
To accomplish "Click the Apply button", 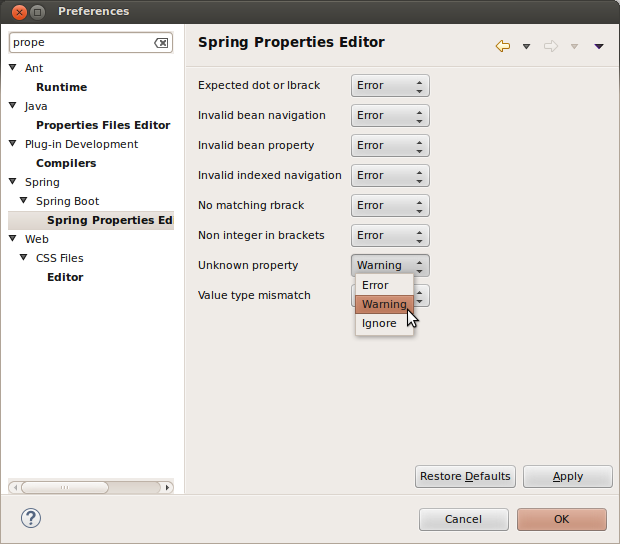I will [567, 476].
